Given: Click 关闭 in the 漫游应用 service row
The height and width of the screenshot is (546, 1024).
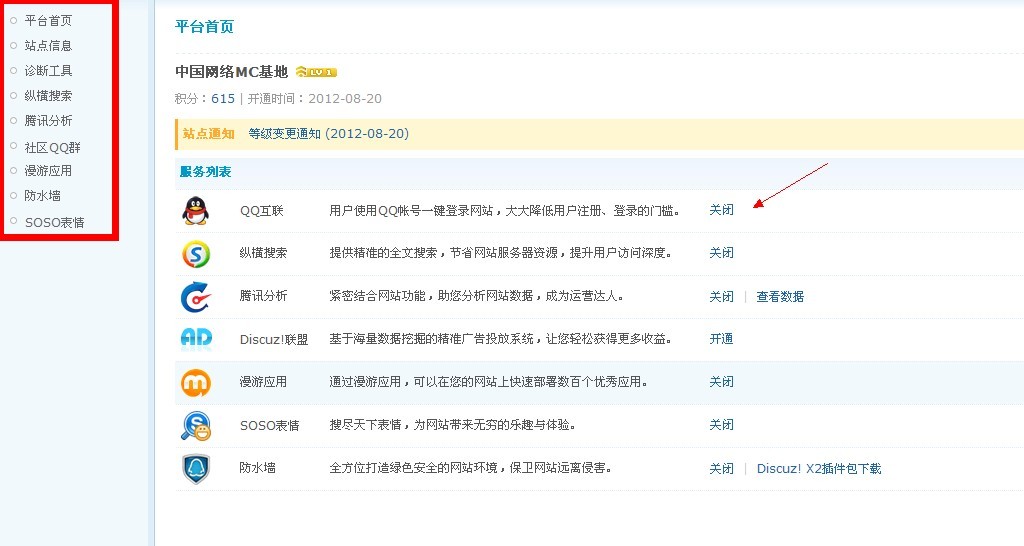Looking at the screenshot, I should [722, 381].
